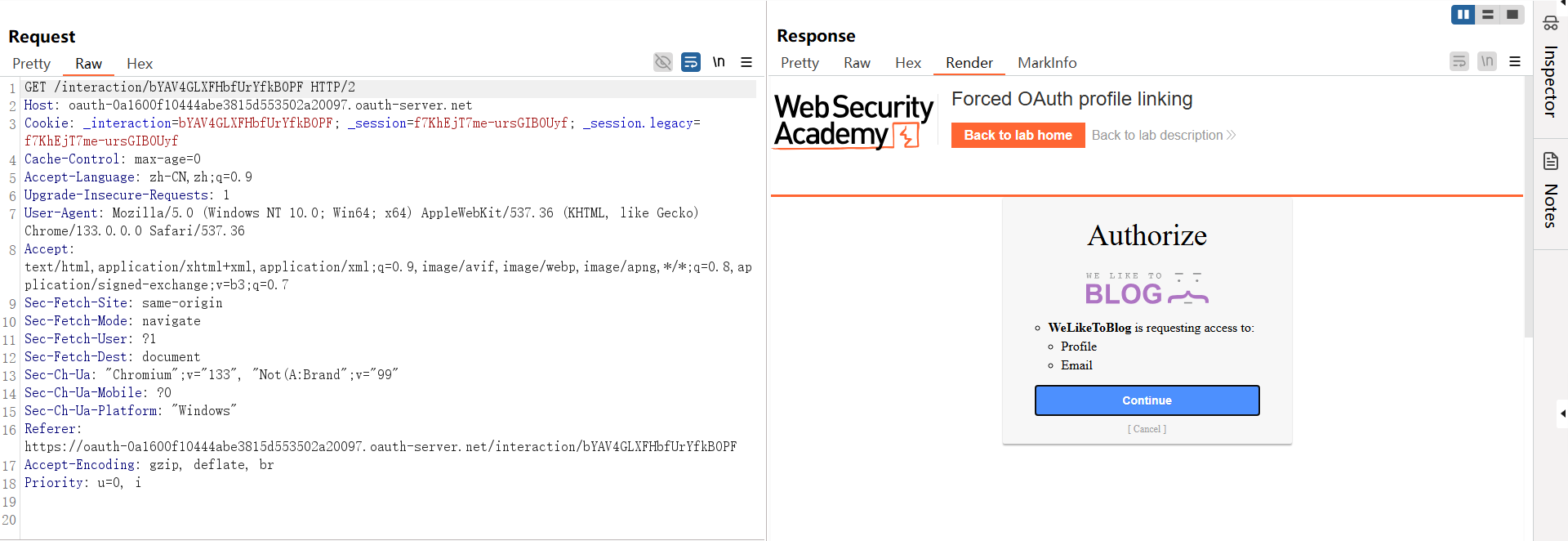Click the Cancel link under Continue
Viewport: 1568px width, 541px height.
tap(1147, 429)
